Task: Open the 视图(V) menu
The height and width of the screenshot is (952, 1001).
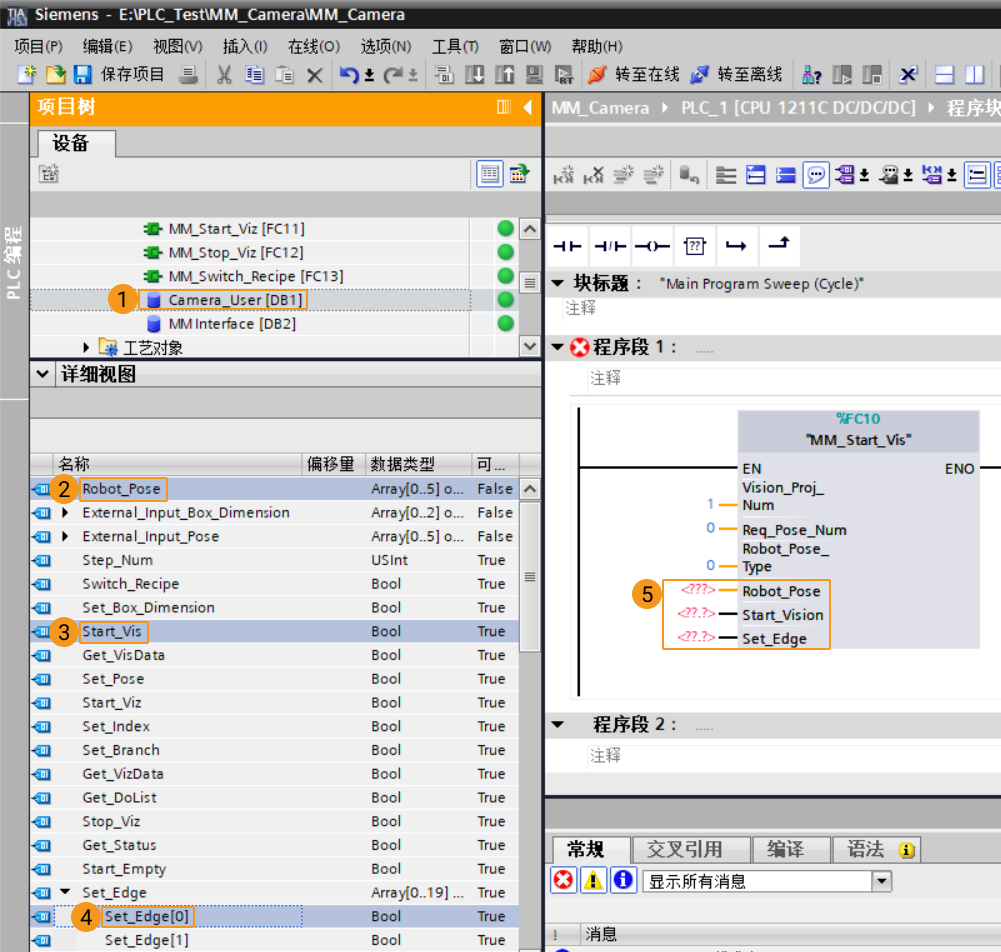Action: coord(177,47)
